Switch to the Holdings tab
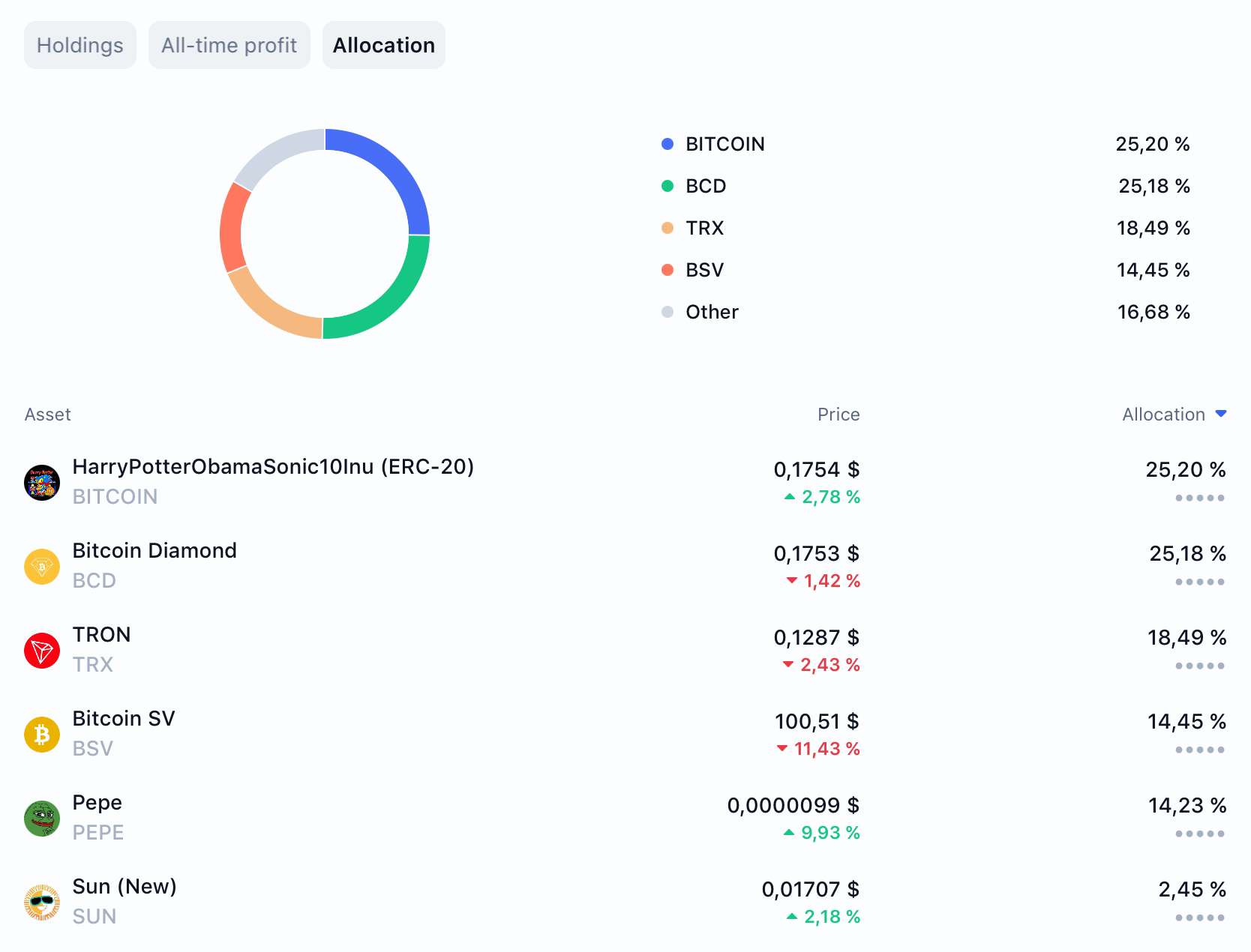The height and width of the screenshot is (952, 1251). tap(80, 45)
